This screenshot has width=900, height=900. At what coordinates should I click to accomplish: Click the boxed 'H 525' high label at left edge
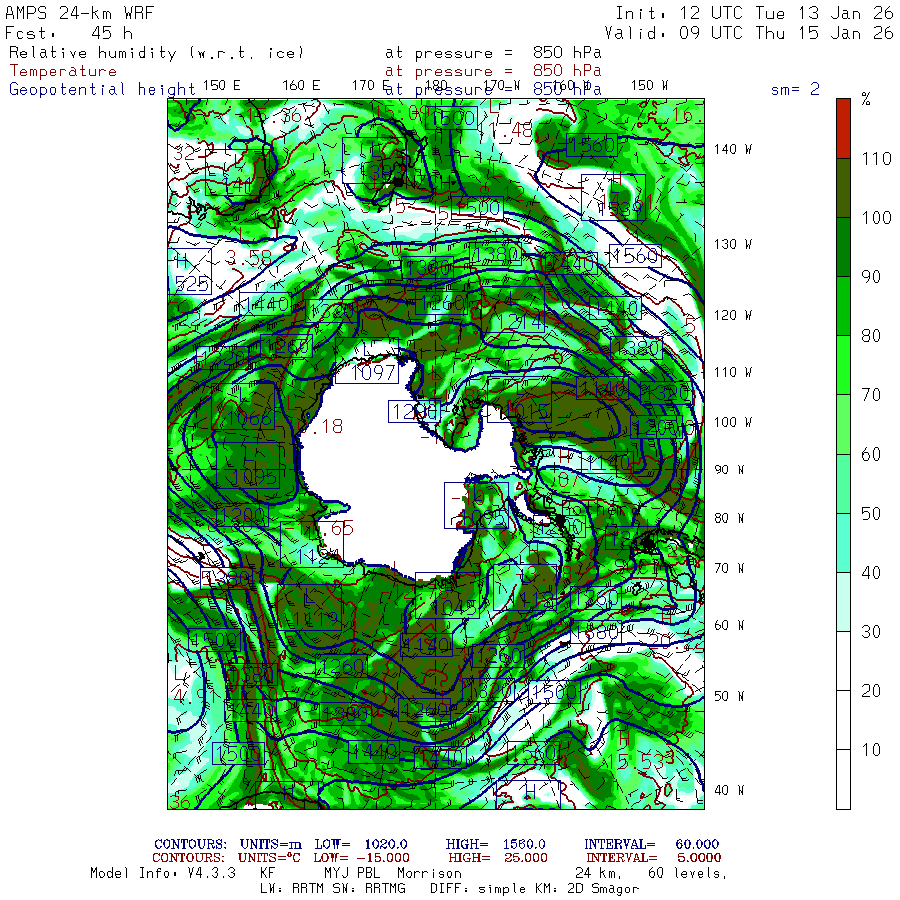tap(190, 271)
